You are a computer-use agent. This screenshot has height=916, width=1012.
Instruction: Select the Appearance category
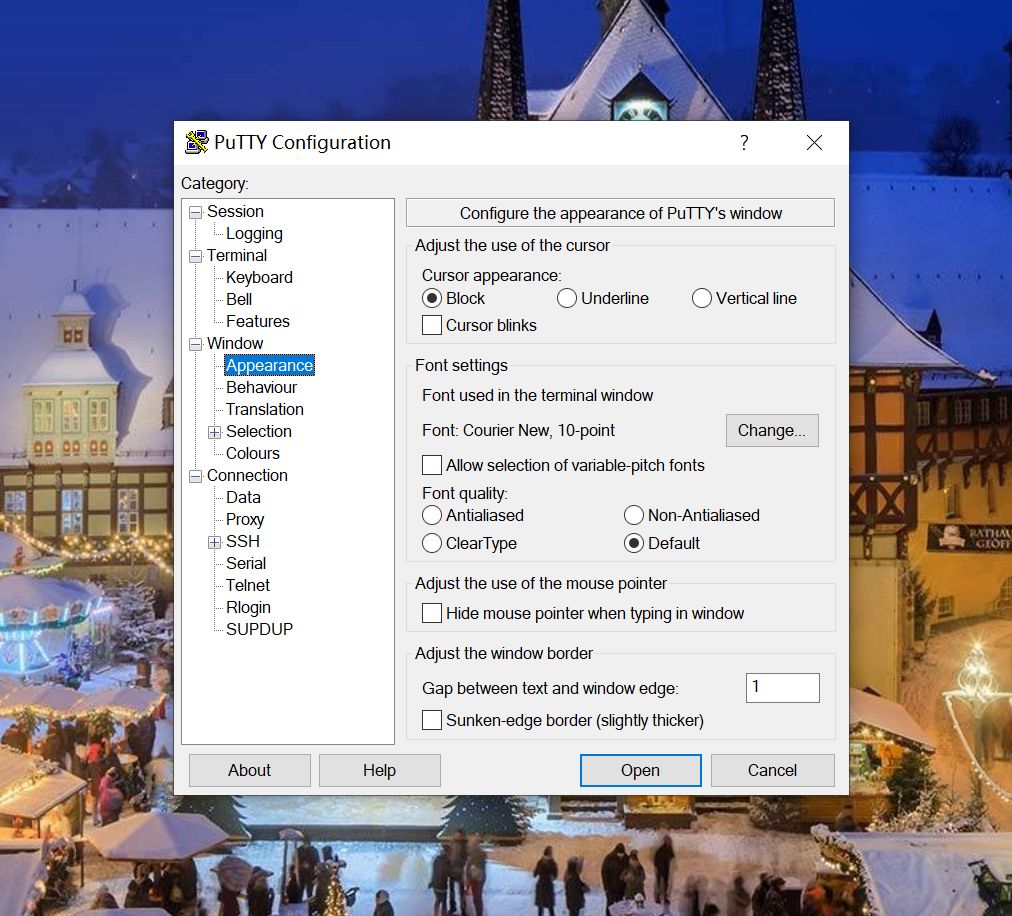pyautogui.click(x=269, y=365)
